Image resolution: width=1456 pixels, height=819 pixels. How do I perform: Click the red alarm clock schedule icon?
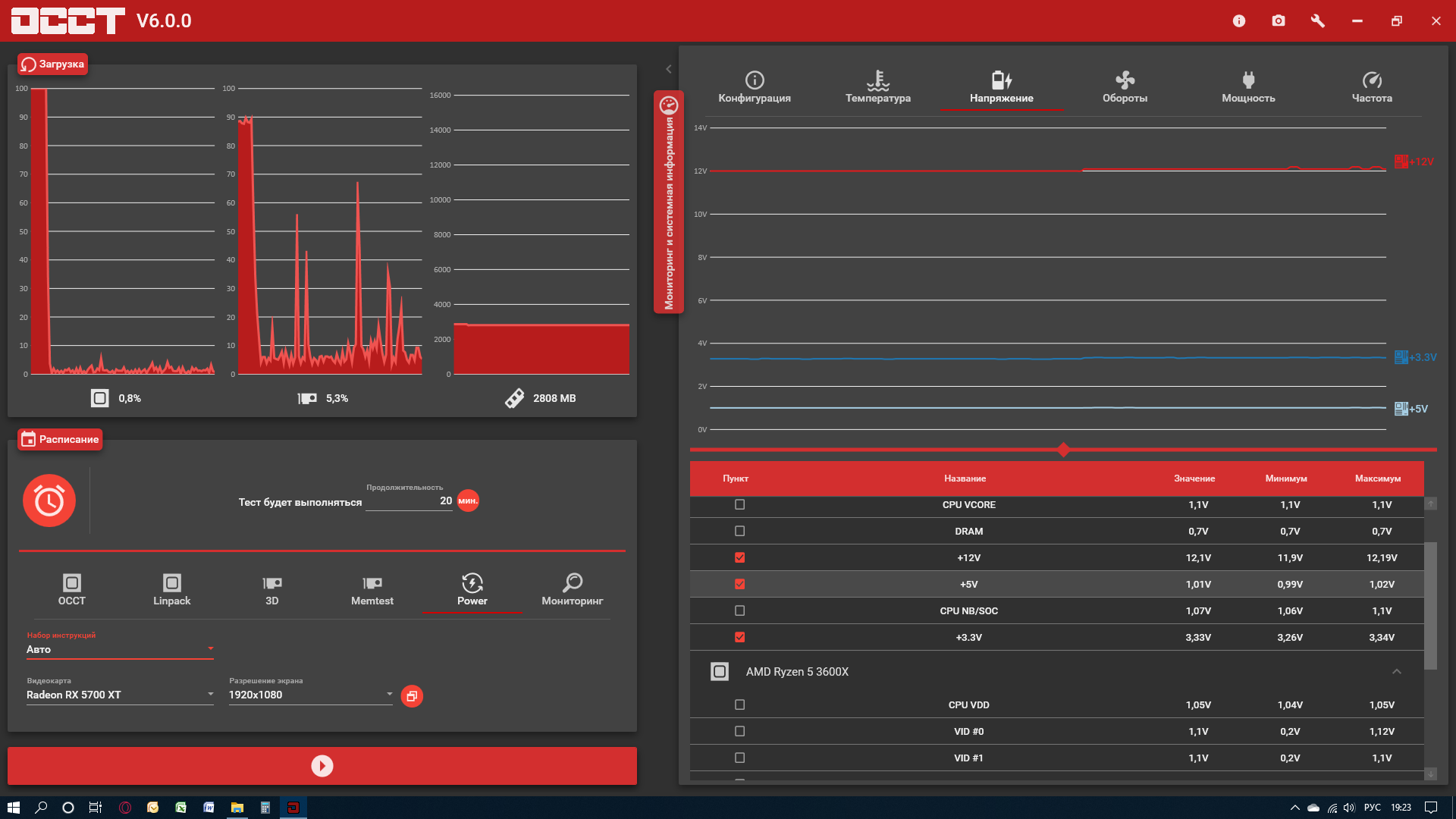49,500
